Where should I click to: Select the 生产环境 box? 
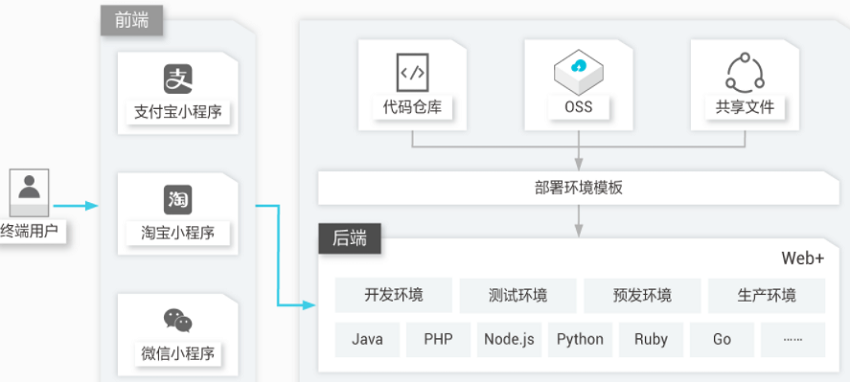point(767,295)
